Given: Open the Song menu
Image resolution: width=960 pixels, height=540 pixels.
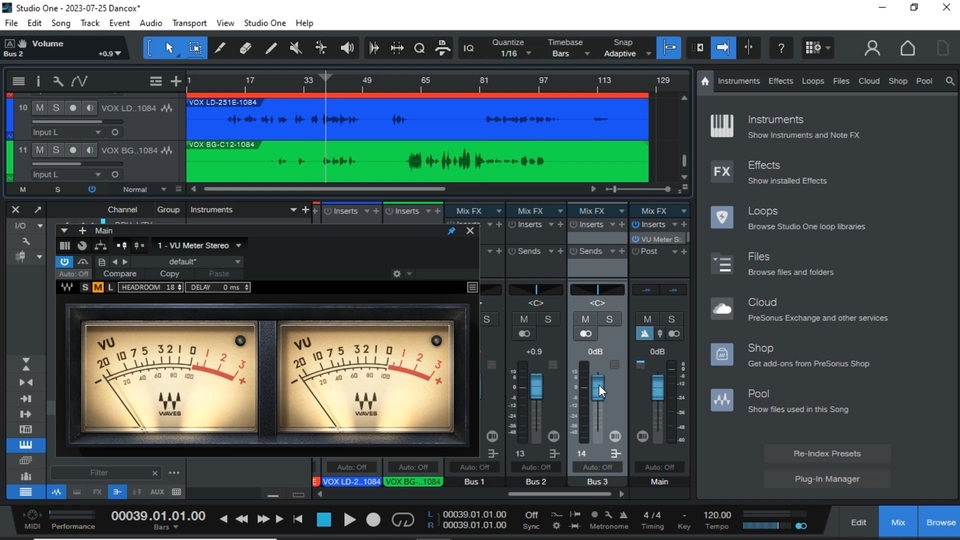Looking at the screenshot, I should click(x=61, y=23).
